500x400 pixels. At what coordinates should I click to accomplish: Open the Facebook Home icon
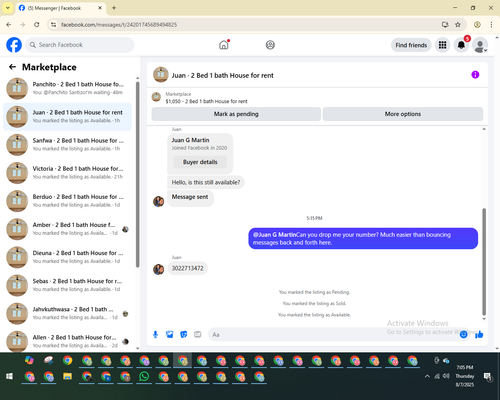(x=224, y=45)
